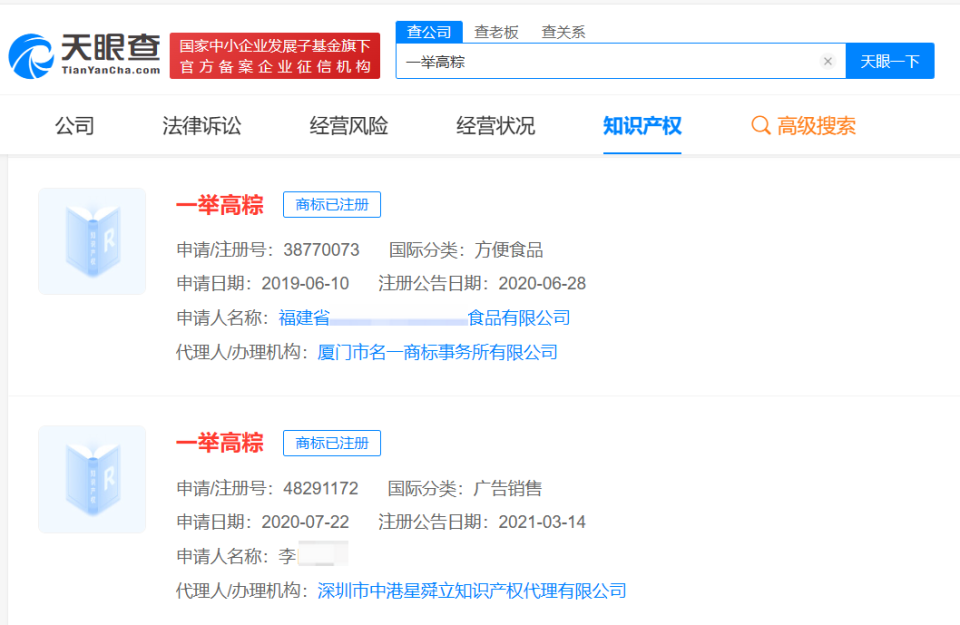The height and width of the screenshot is (625, 960).
Task: Open the TianYanCha logo homepage
Action: (84, 55)
